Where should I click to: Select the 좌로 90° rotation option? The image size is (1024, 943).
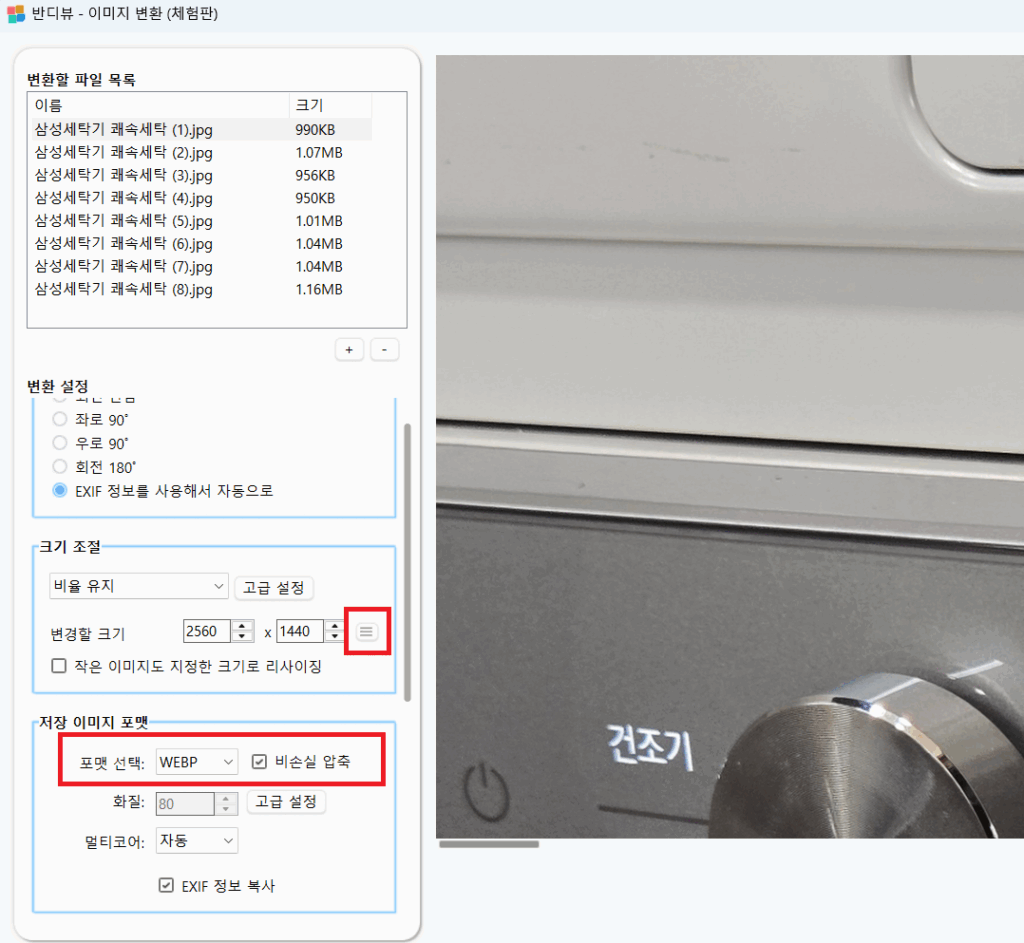pyautogui.click(x=59, y=419)
